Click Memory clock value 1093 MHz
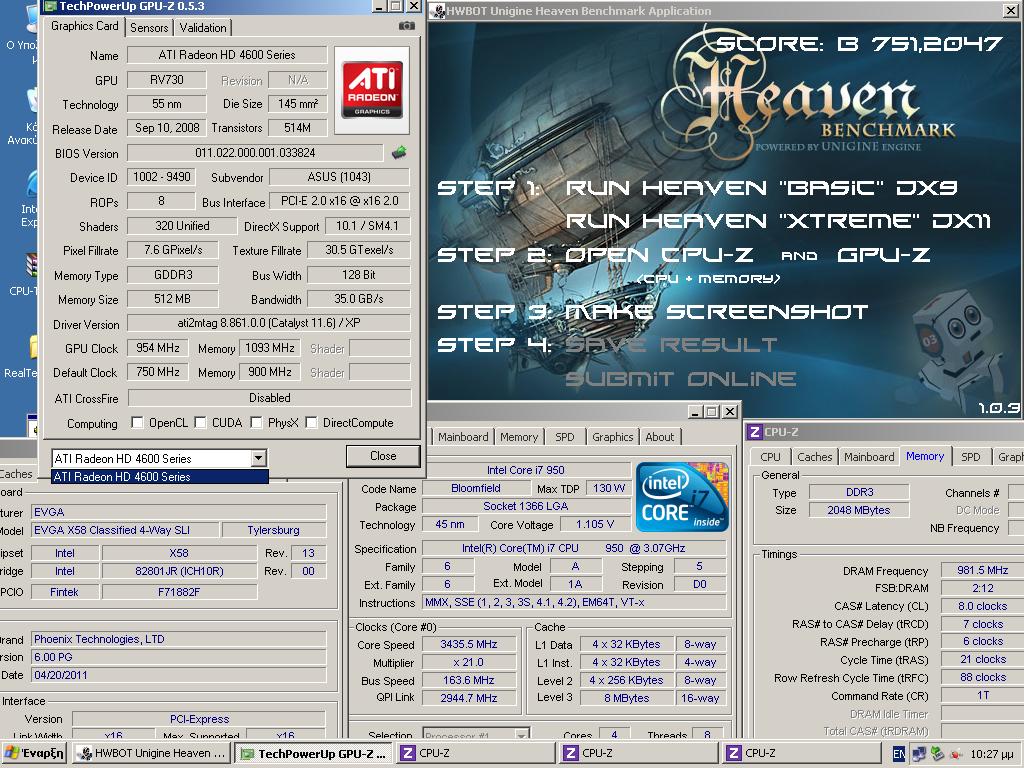The image size is (1024, 768). [x=270, y=348]
